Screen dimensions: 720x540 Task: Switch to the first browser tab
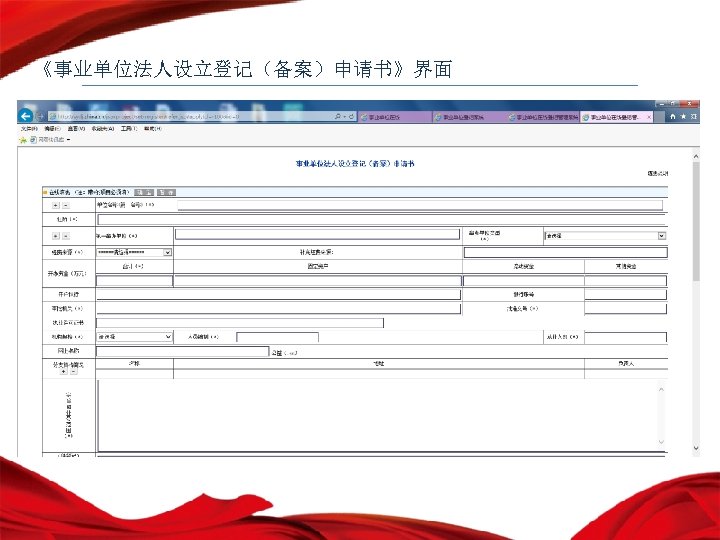pos(395,117)
